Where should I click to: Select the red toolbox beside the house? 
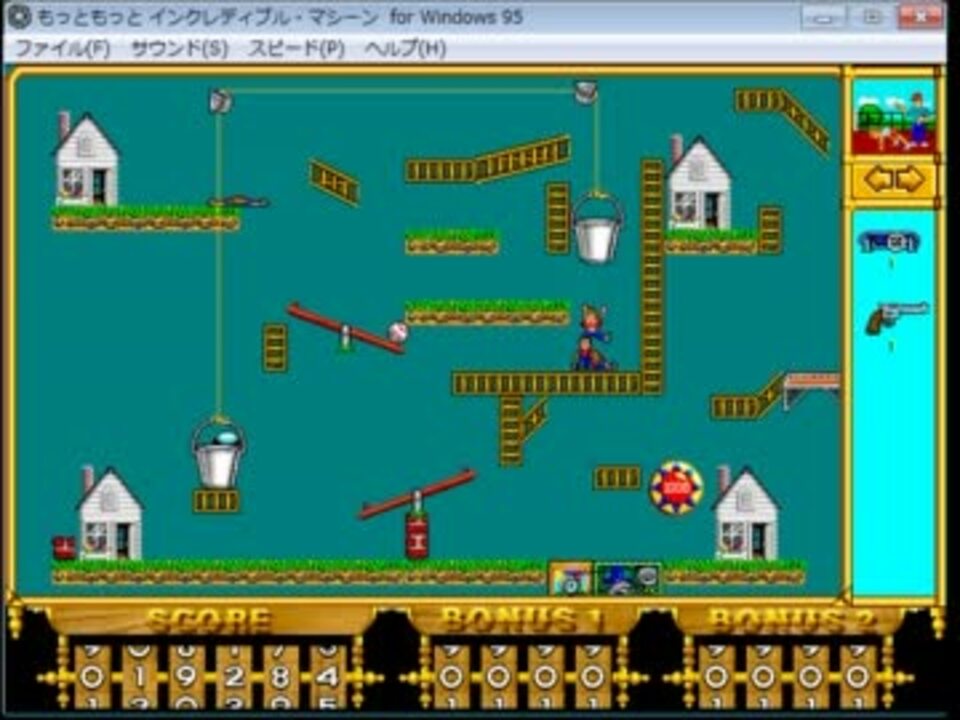(x=64, y=547)
